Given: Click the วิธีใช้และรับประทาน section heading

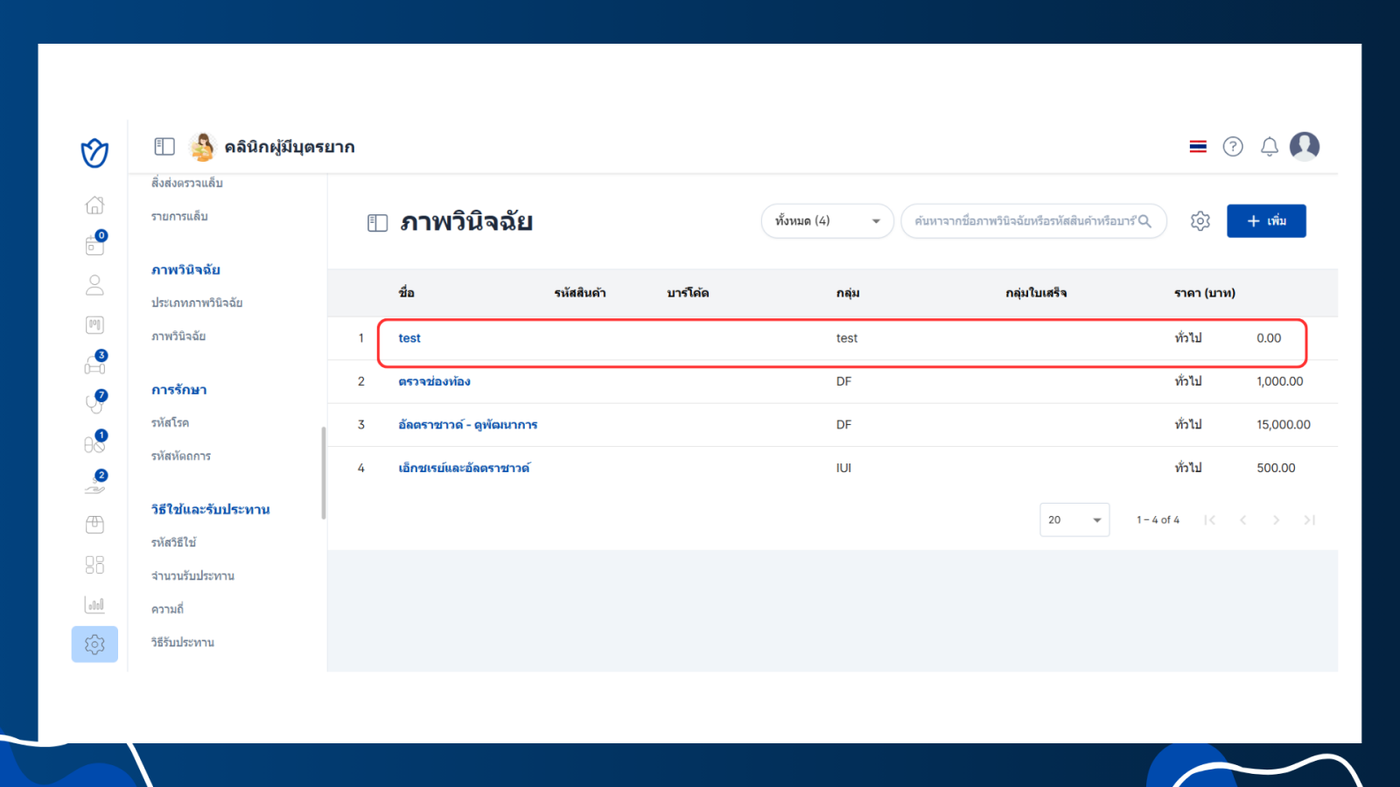Looking at the screenshot, I should click(x=210, y=510).
